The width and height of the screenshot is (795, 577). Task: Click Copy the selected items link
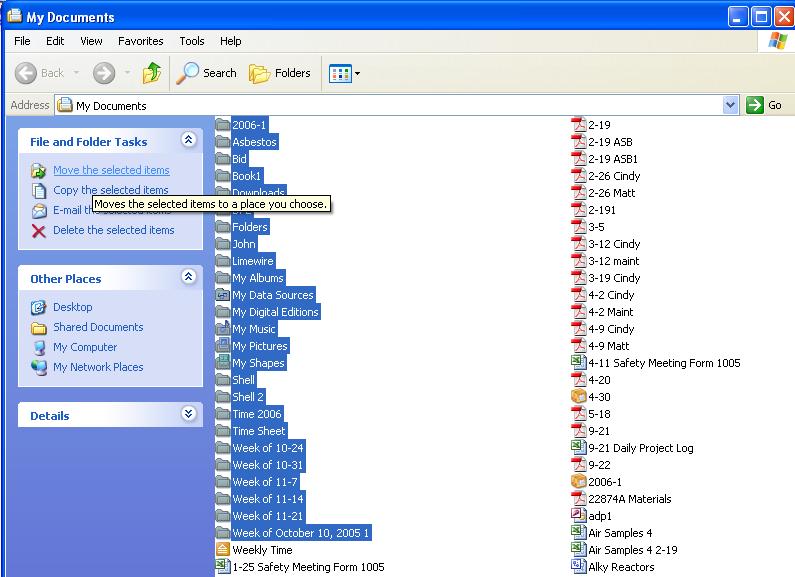(x=111, y=190)
